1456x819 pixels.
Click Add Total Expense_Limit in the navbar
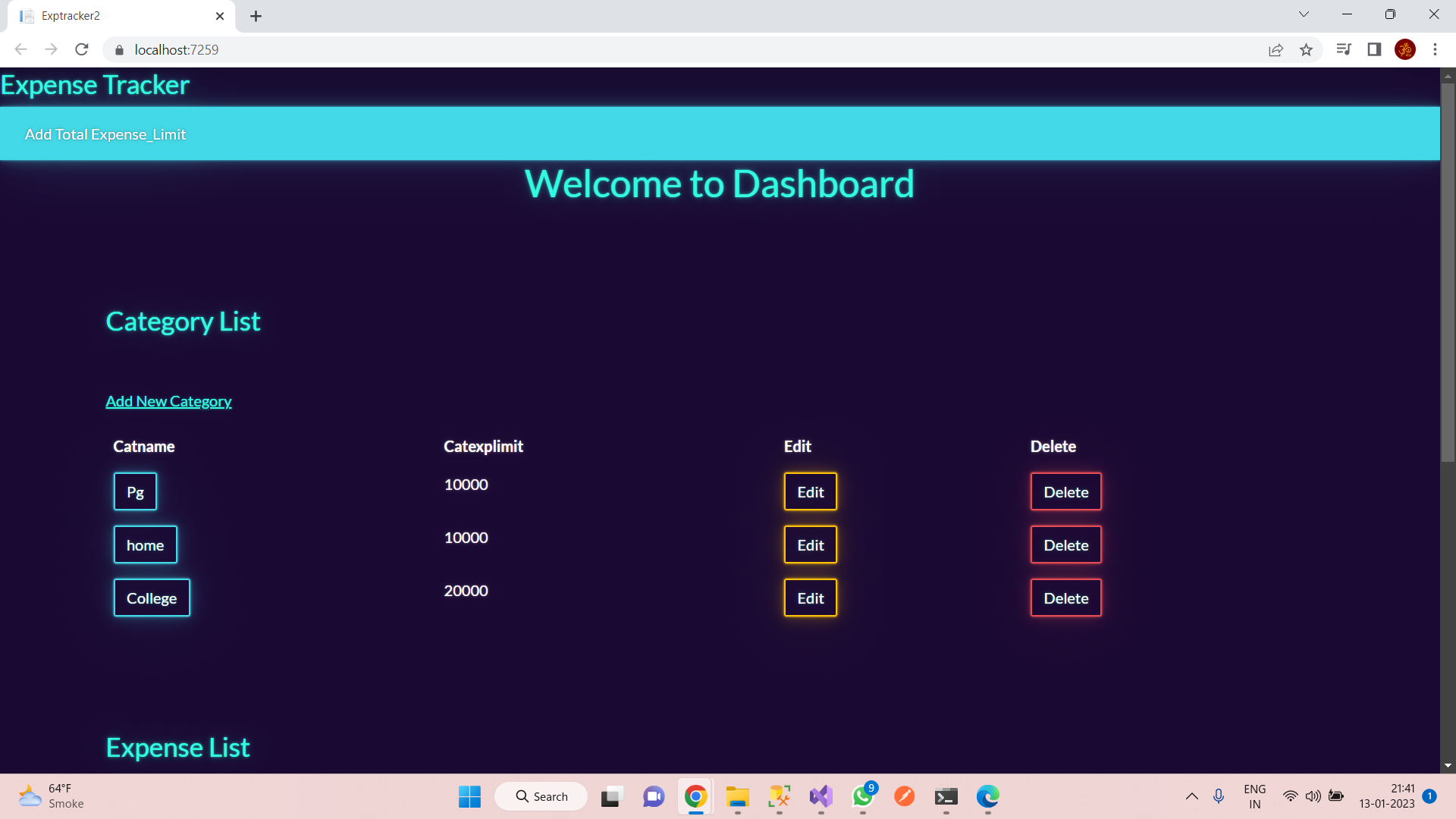pos(105,133)
